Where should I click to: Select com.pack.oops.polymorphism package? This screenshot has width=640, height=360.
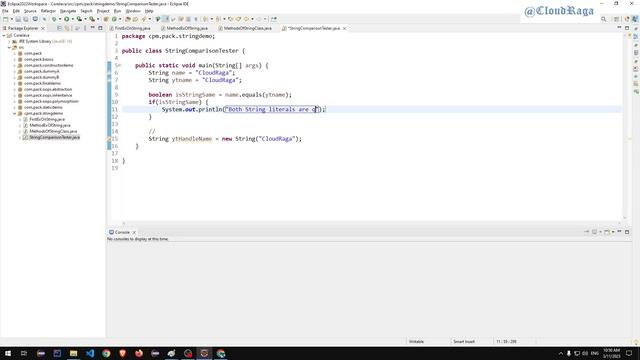point(51,101)
